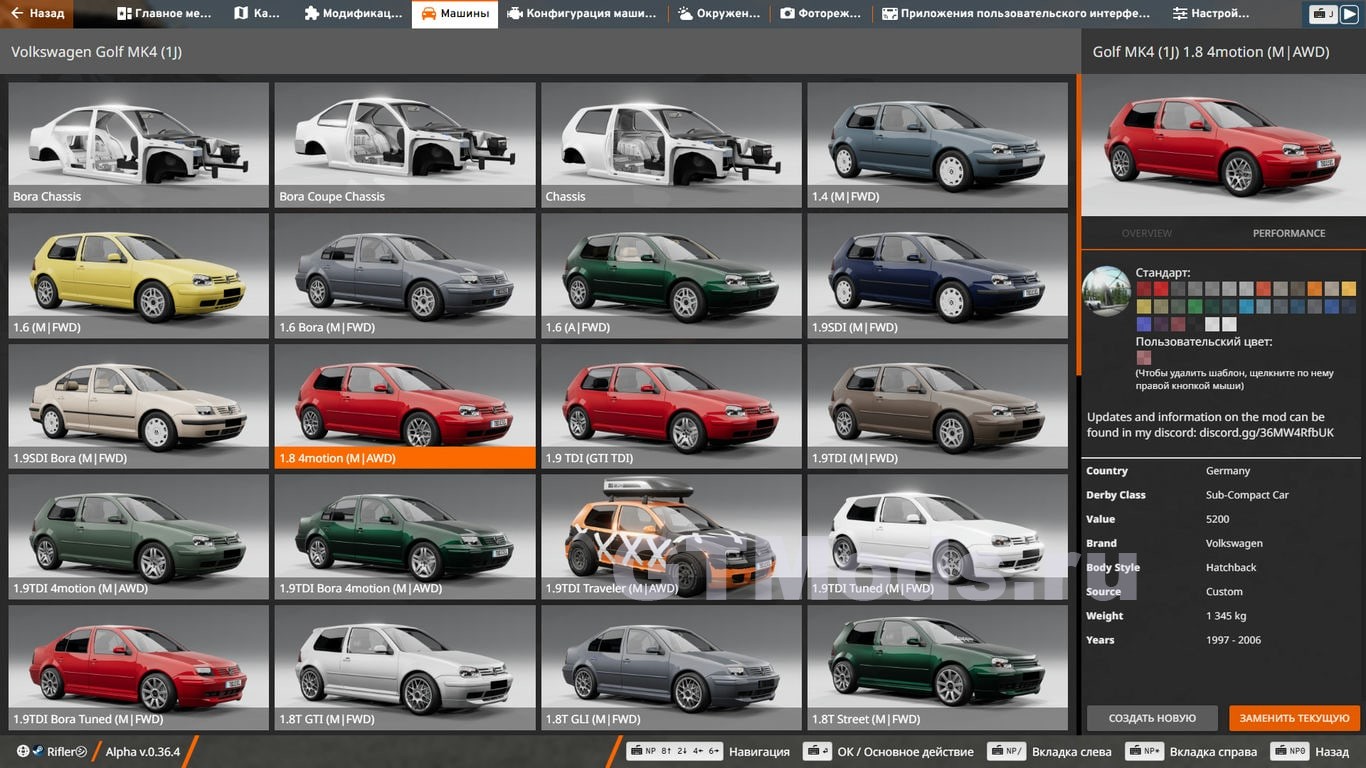Click the ЗАМЕНИТЬ ТЕКУЩУЮ button
Image resolution: width=1366 pixels, height=768 pixels.
(x=1295, y=718)
